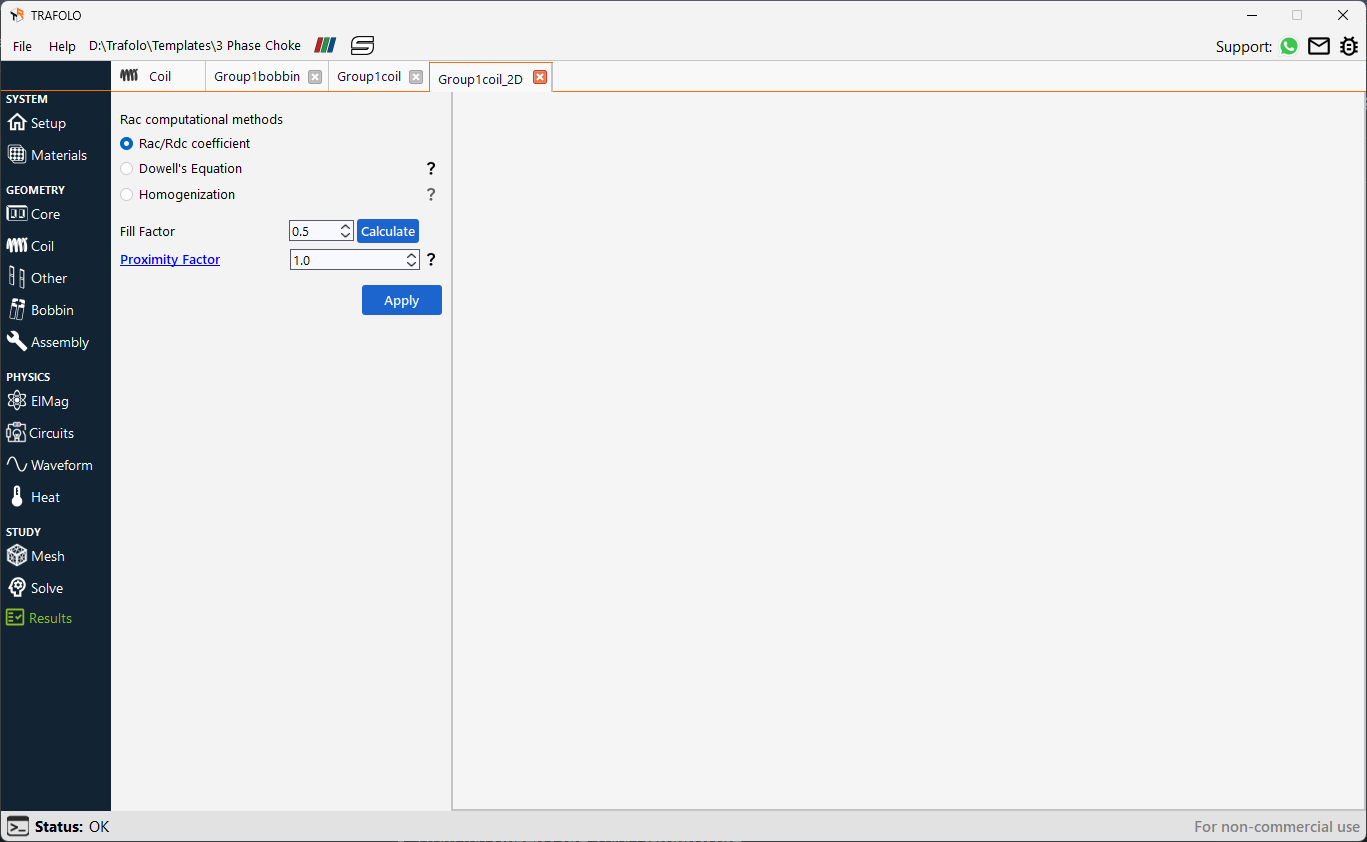Close the Group1bobbin tab
The width and height of the screenshot is (1367, 842).
pos(315,77)
